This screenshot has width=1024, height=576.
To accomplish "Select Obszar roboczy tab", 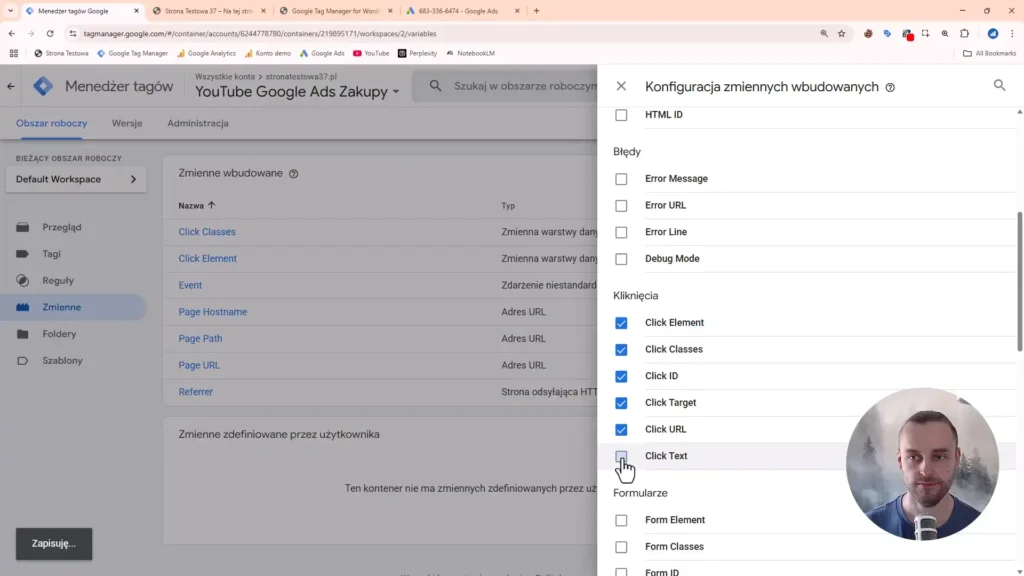I will pos(52,123).
